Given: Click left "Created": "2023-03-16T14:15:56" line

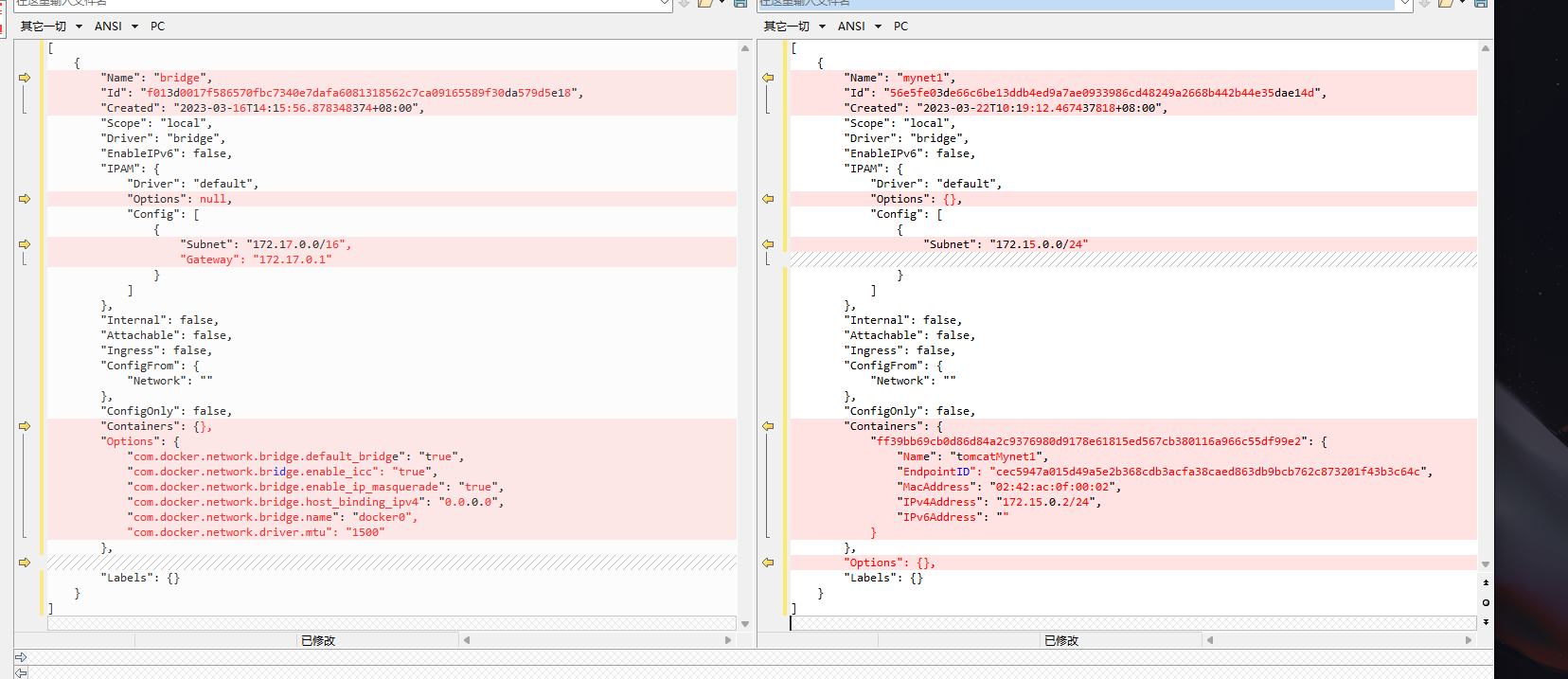Looking at the screenshot, I should pyautogui.click(x=262, y=108).
